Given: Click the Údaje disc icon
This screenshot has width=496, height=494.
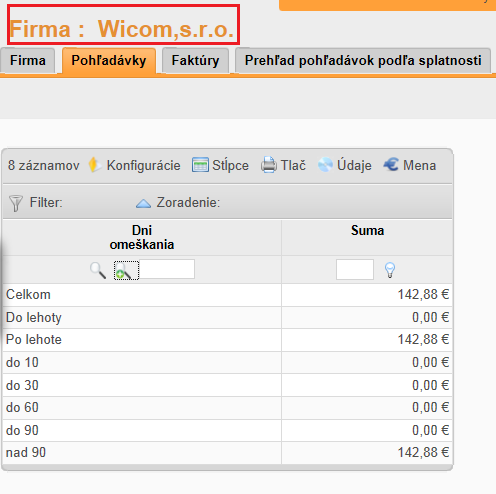Looking at the screenshot, I should pyautogui.click(x=325, y=165).
